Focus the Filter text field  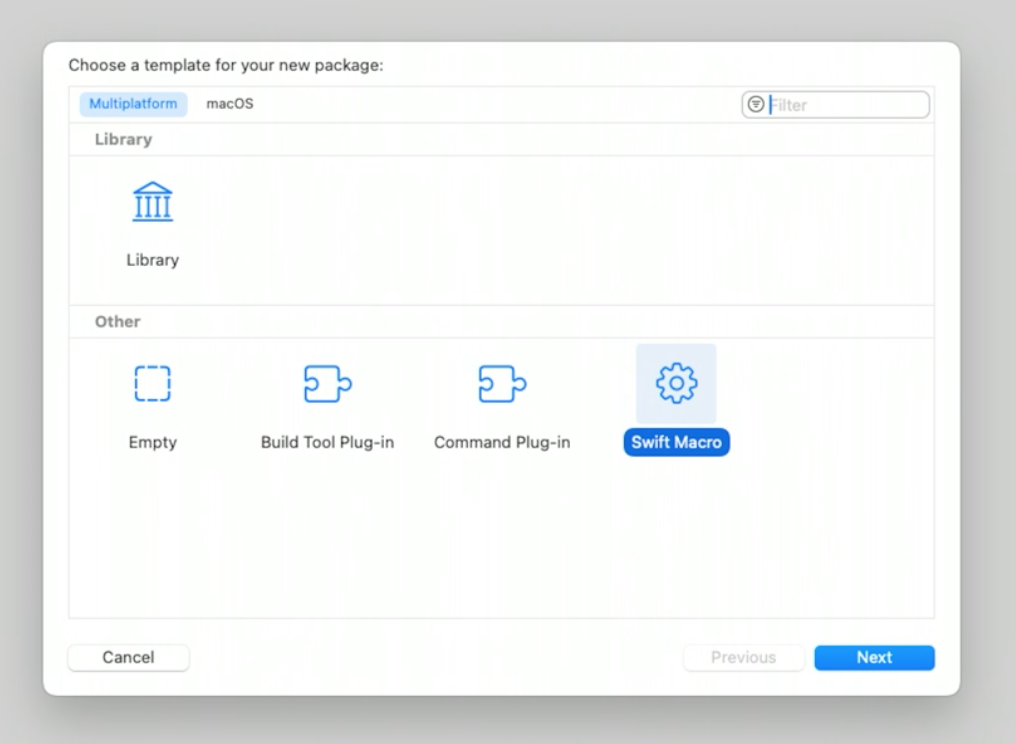click(x=836, y=104)
